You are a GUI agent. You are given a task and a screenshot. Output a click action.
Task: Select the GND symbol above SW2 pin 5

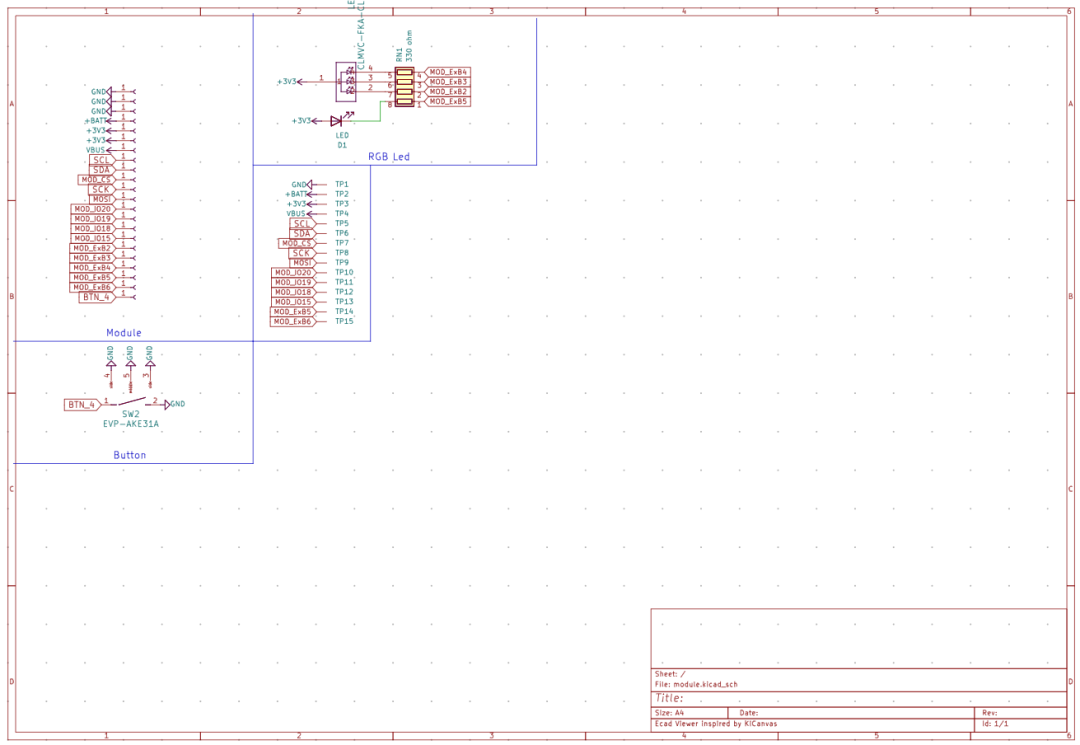130,356
